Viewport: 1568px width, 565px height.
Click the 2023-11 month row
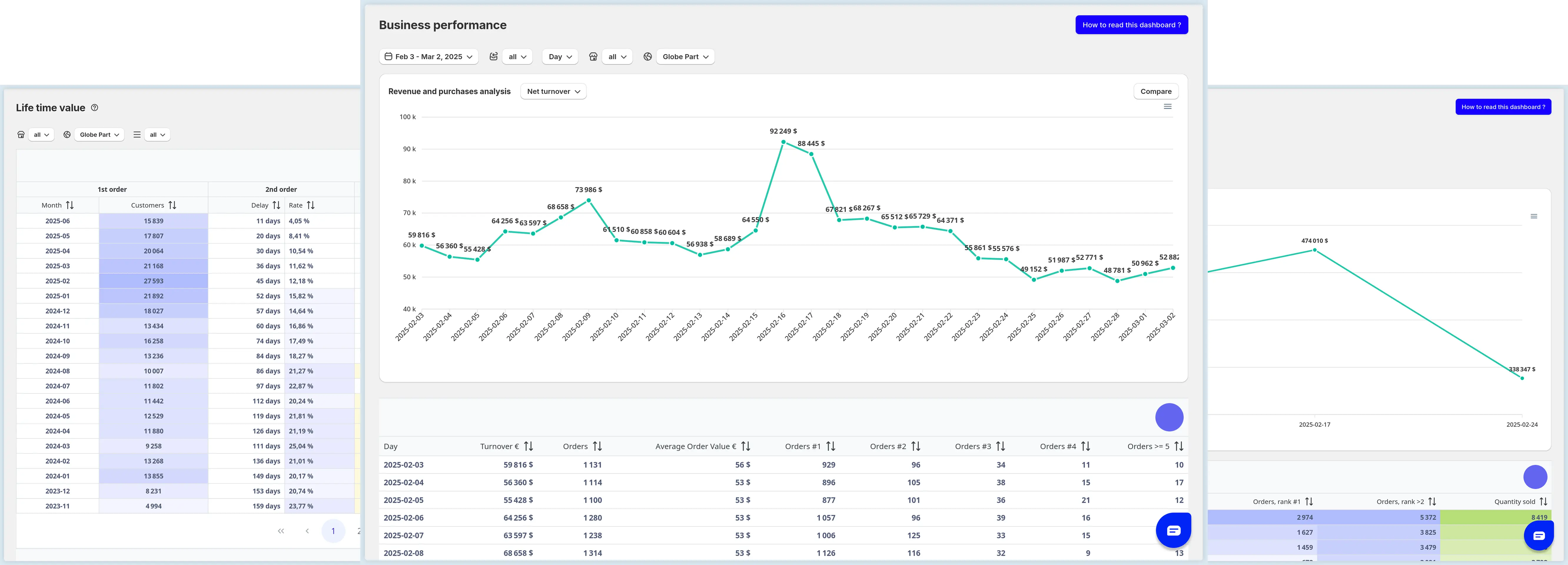(x=58, y=506)
